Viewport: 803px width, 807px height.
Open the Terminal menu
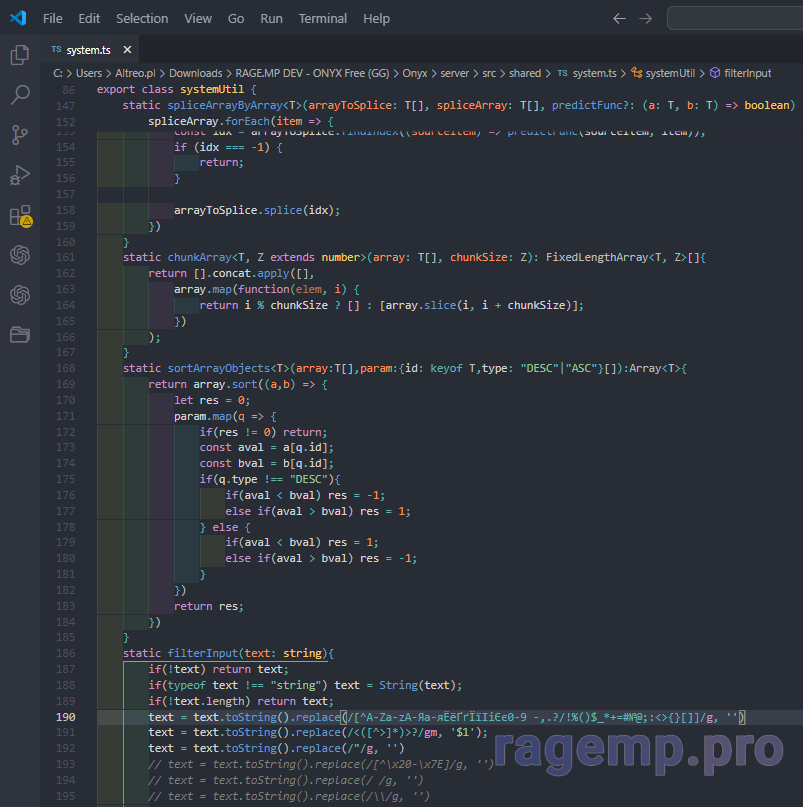pos(323,18)
